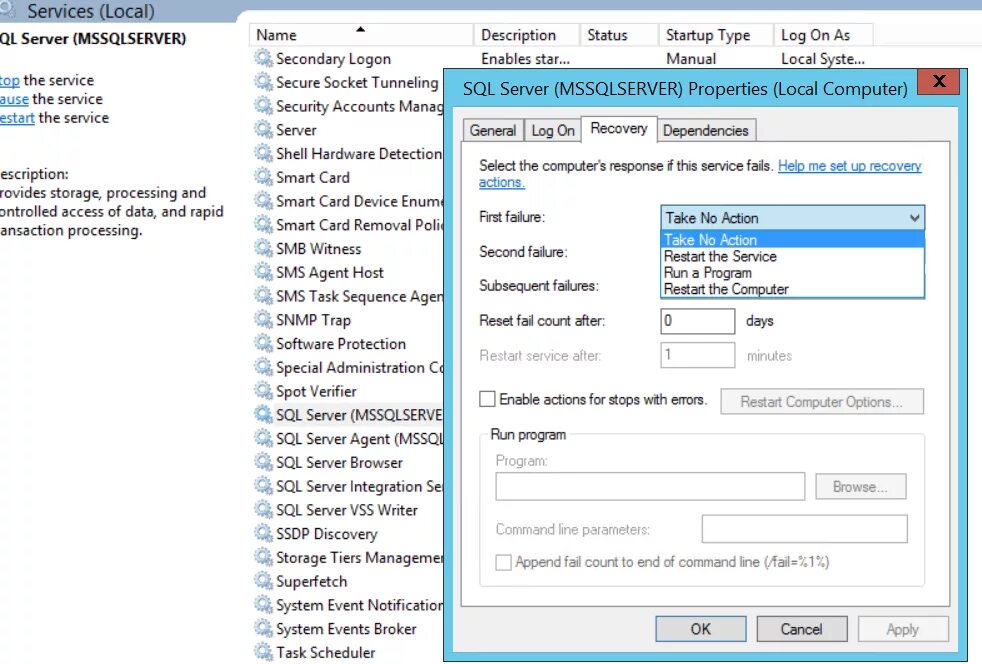The height and width of the screenshot is (664, 982).
Task: Click the gear icon beside Spot Verifier
Action: [x=263, y=392]
